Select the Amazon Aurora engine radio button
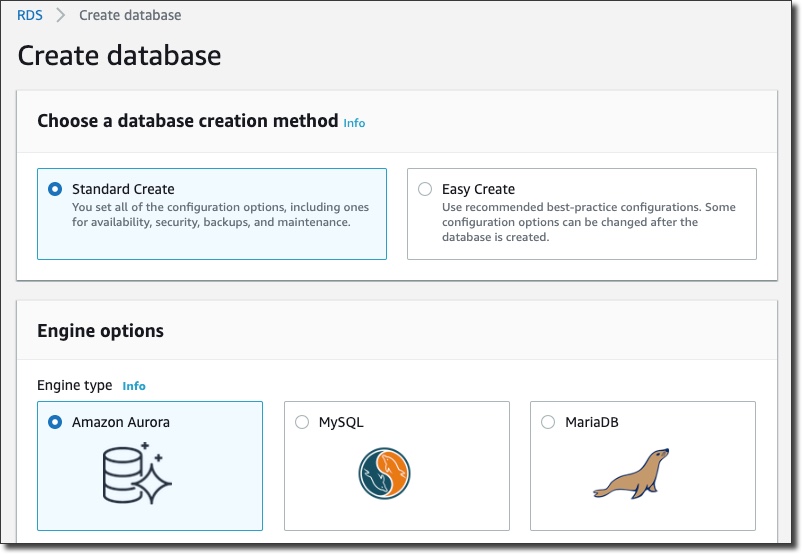This screenshot has width=802, height=554. pos(55,422)
